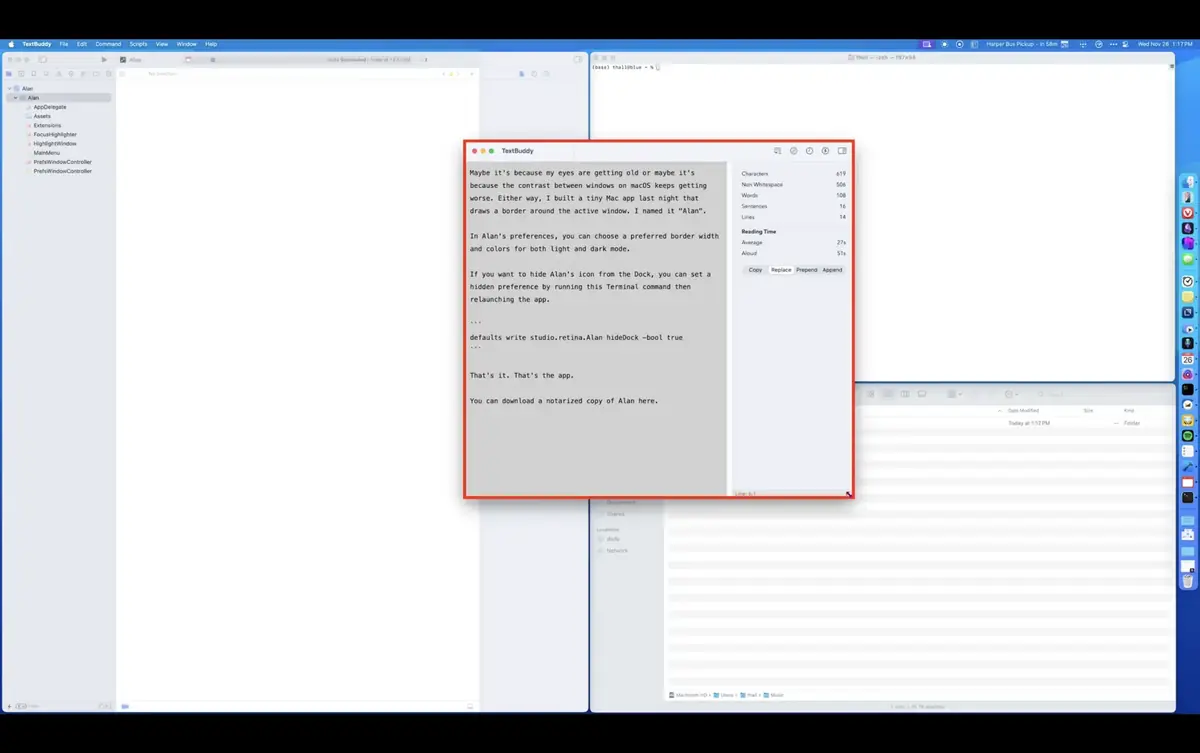Click the checkmark circle icon in TextBuddy toolbar
This screenshot has height=753, width=1200.
[794, 151]
